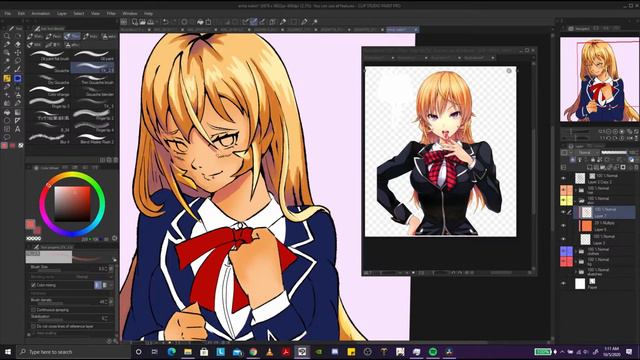The height and width of the screenshot is (360, 640).
Task: Click the Windows search box
Action: click(x=73, y=352)
